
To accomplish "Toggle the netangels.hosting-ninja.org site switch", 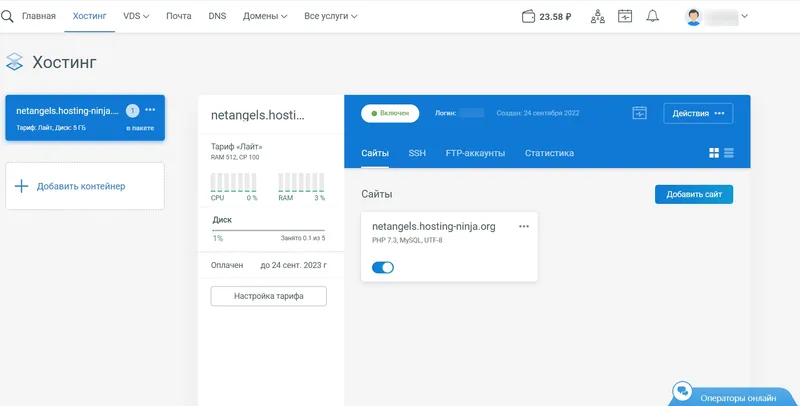I will coord(383,267).
